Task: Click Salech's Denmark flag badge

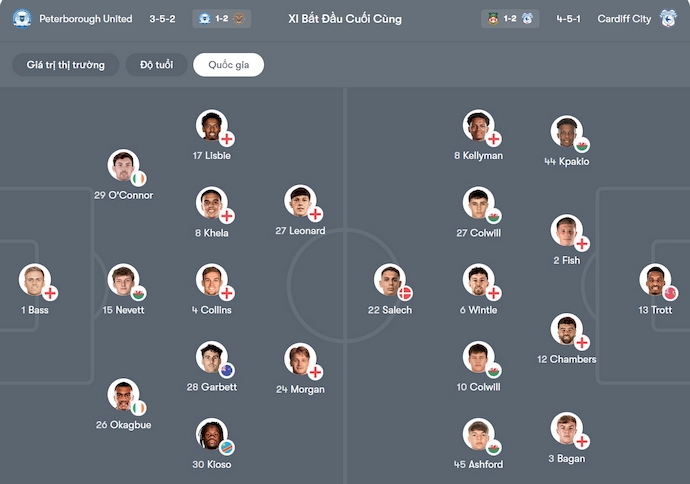Action: pyautogui.click(x=405, y=294)
